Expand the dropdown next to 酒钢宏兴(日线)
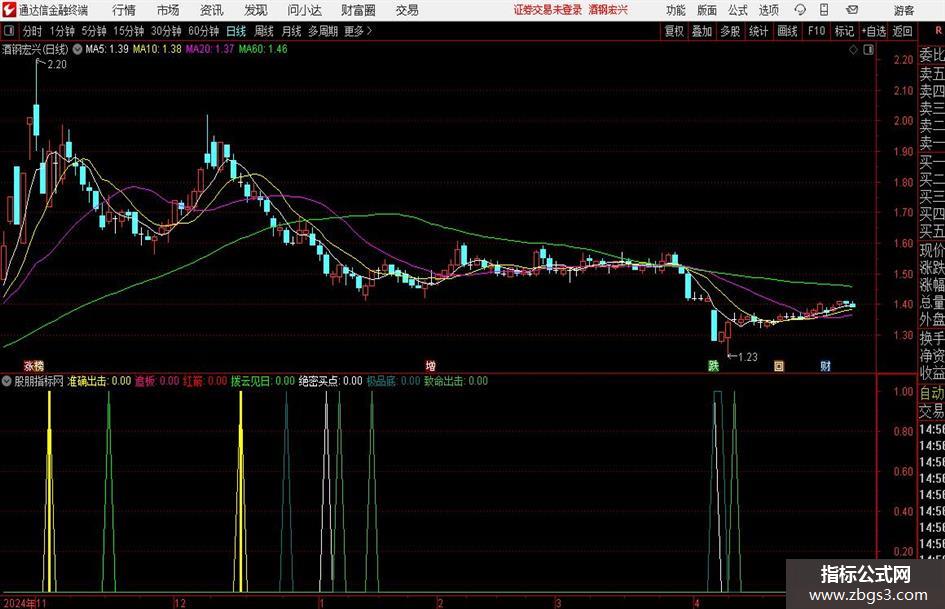 77,49
